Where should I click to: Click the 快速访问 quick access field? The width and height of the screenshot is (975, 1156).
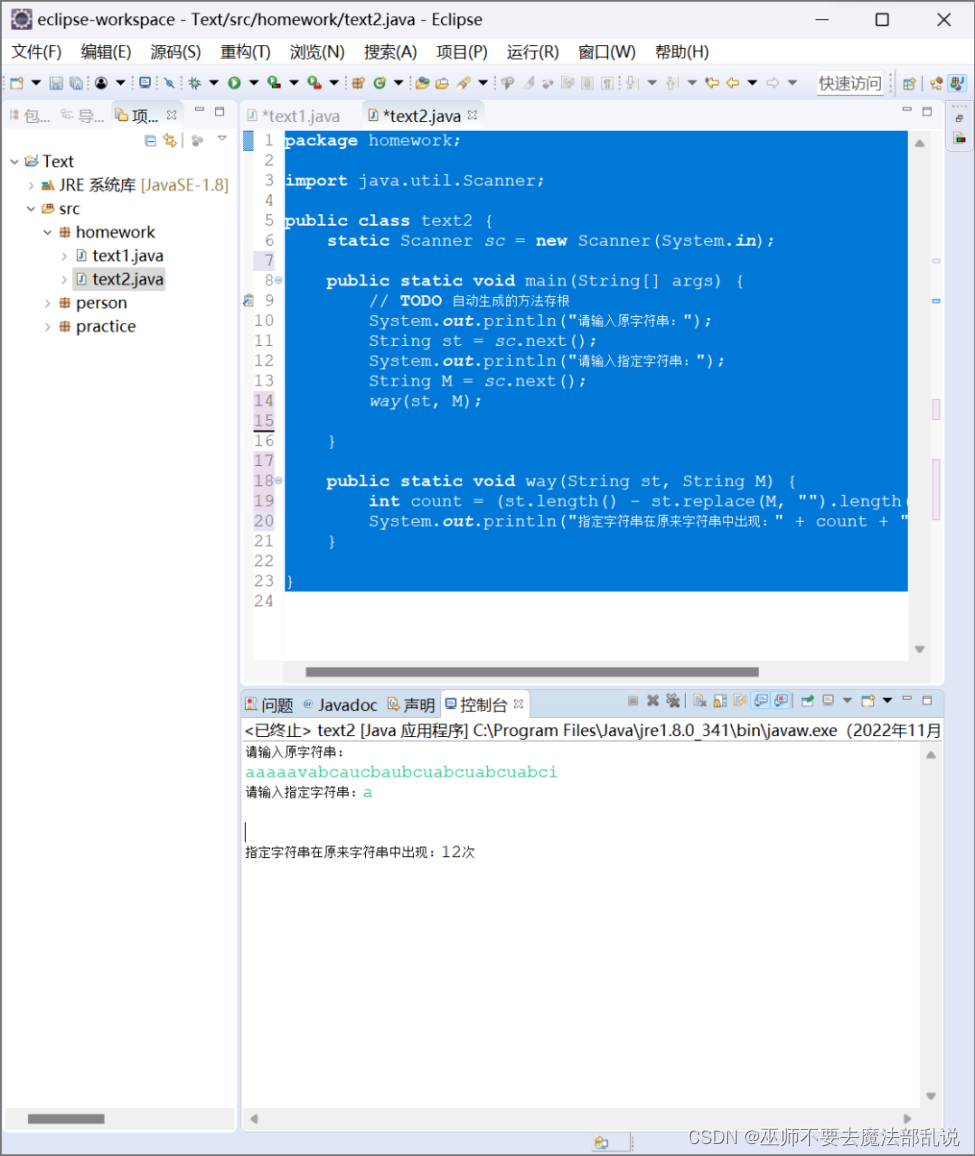click(x=850, y=83)
